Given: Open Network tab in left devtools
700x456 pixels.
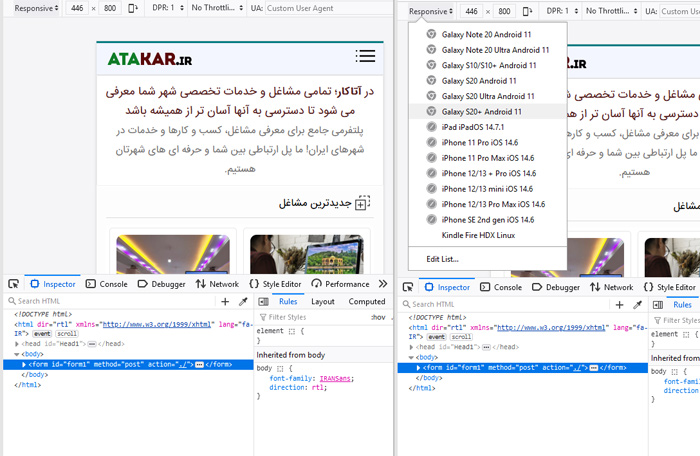Looking at the screenshot, I should 217,284.
